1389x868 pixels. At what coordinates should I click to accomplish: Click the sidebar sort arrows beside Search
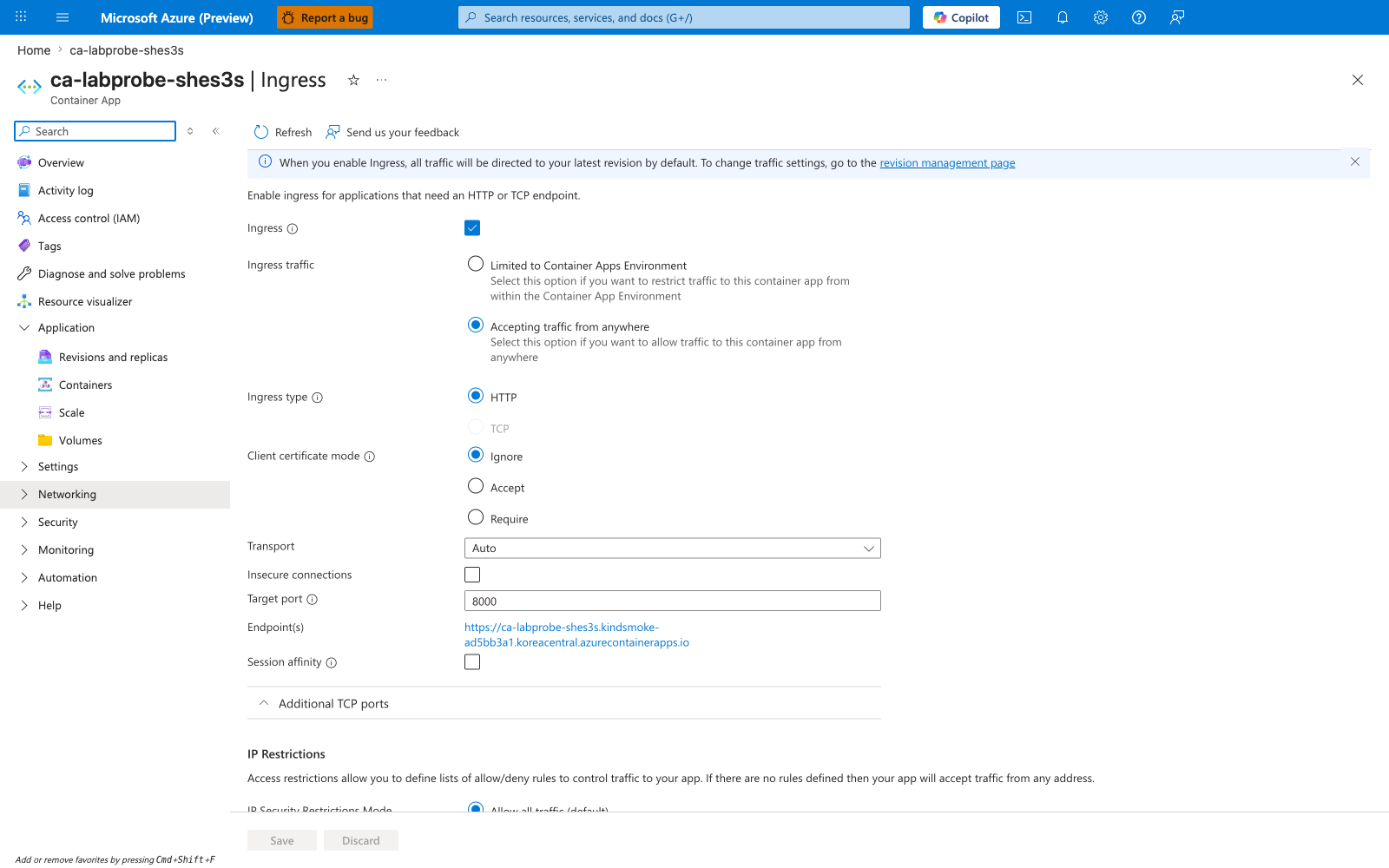click(190, 131)
